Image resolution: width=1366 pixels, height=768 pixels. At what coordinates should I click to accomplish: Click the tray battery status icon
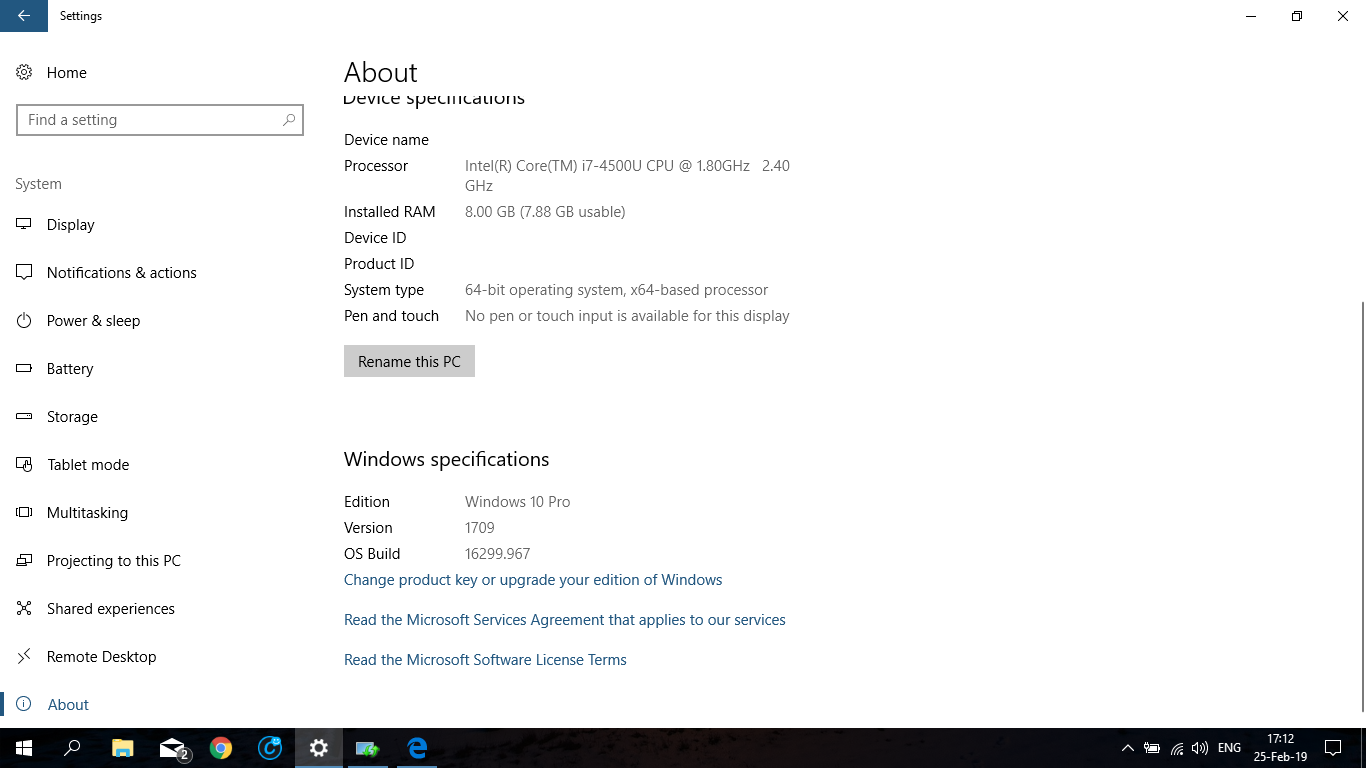(x=1152, y=748)
